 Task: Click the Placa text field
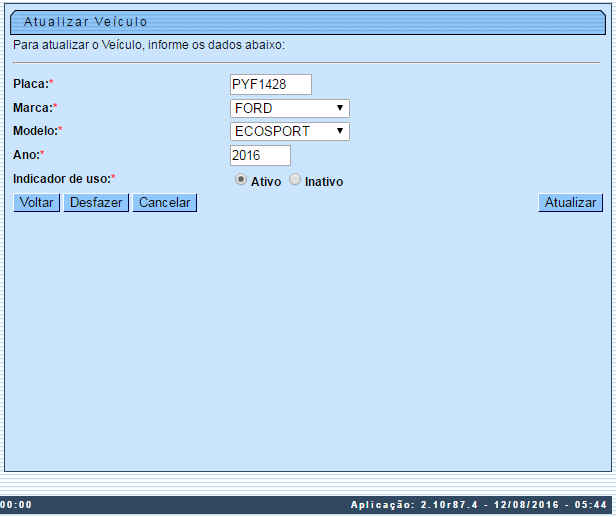(270, 85)
